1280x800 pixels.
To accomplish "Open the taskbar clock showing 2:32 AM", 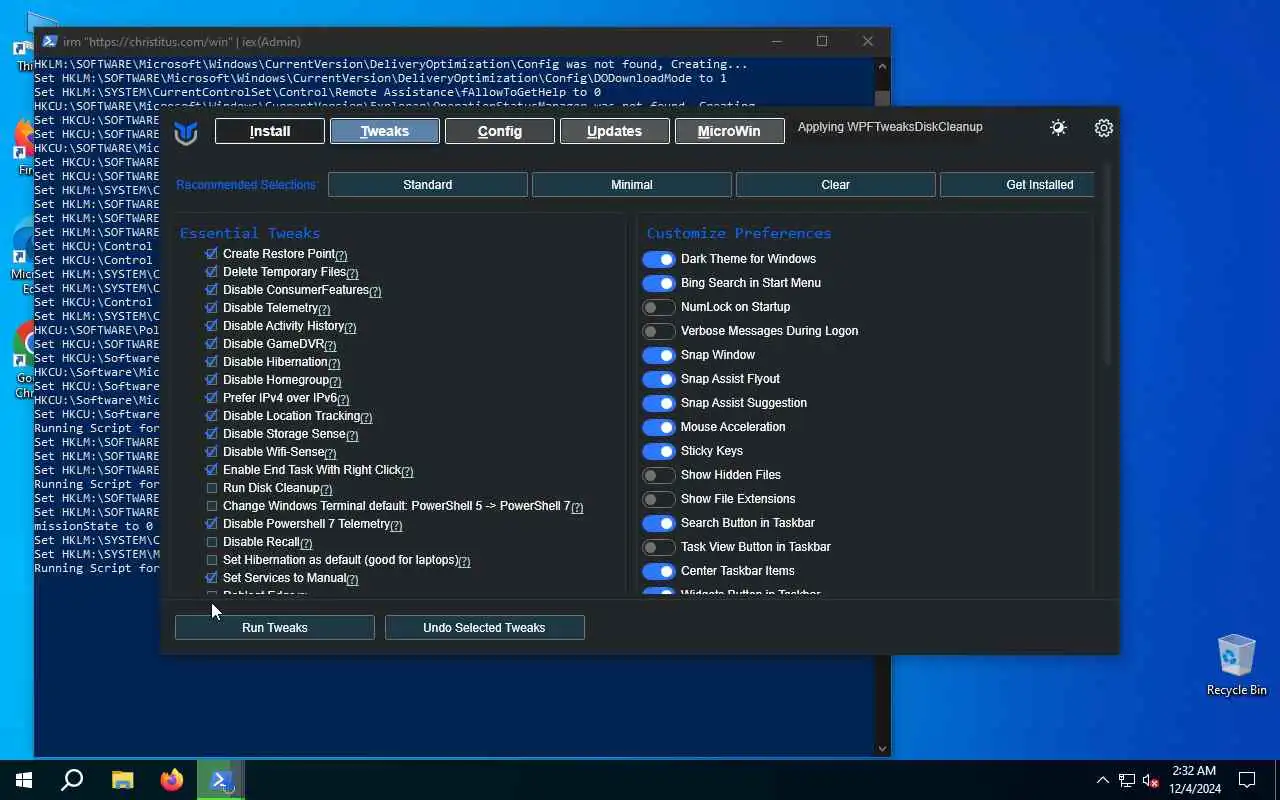I will 1193,780.
